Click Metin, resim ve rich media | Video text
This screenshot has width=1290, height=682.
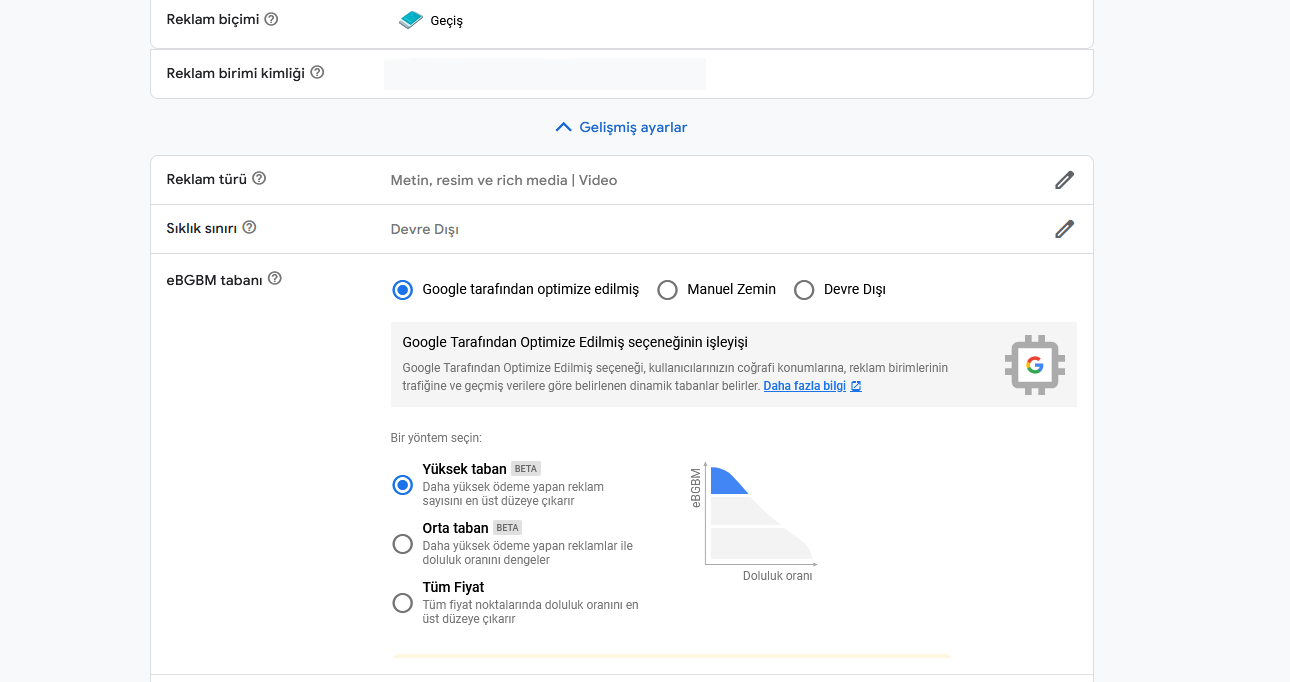[x=504, y=181]
